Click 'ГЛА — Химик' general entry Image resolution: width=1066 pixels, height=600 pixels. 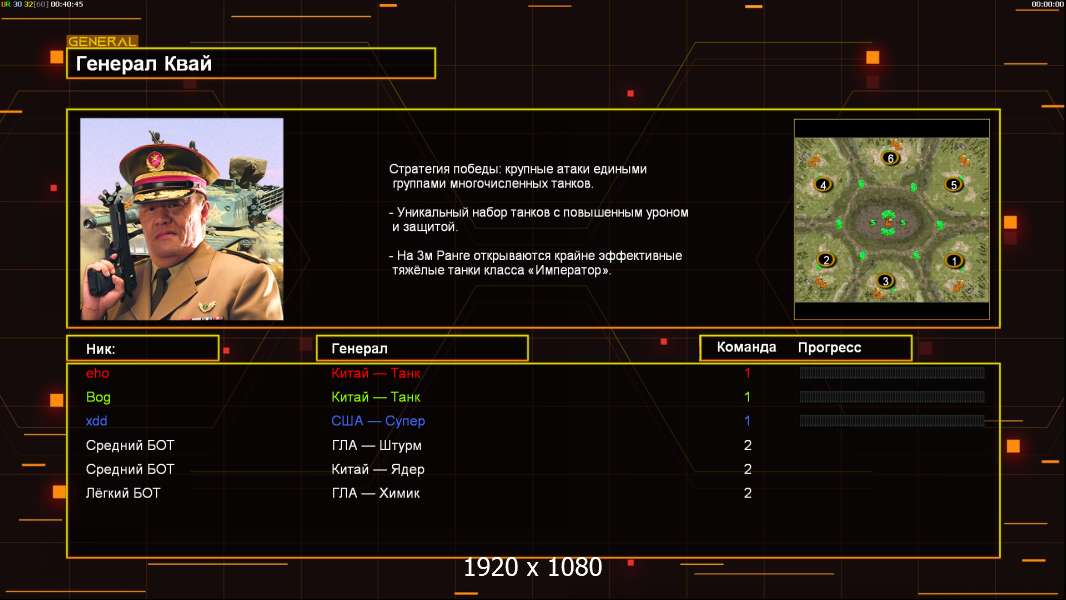pos(376,493)
